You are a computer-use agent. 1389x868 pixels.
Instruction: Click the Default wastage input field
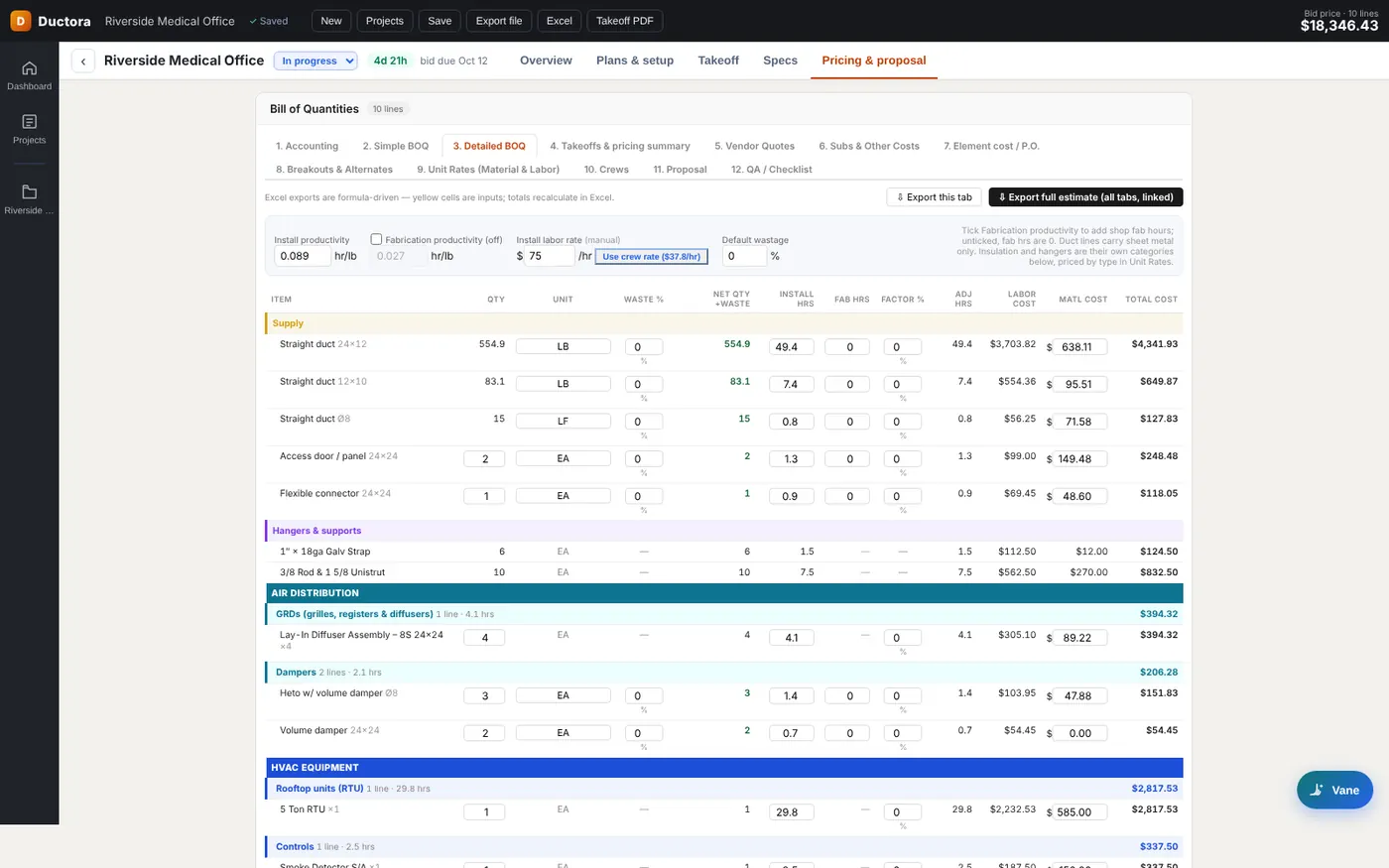744,256
